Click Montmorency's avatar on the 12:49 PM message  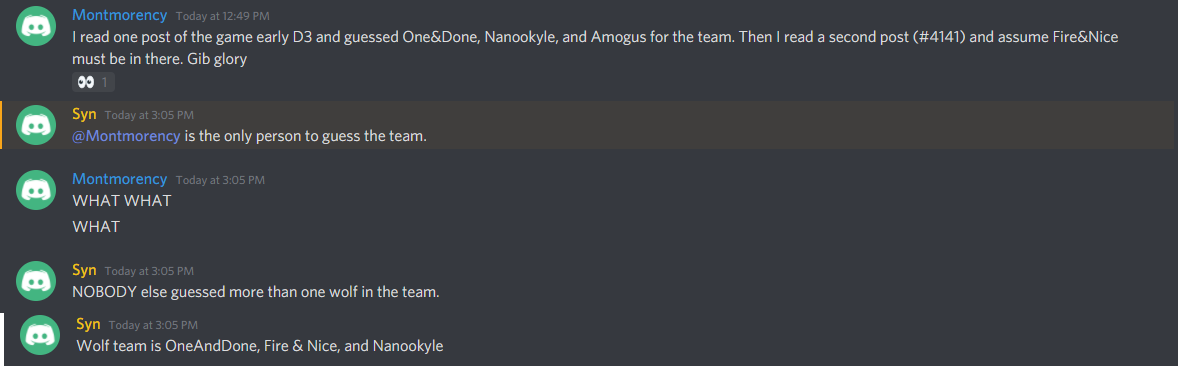pos(36,26)
